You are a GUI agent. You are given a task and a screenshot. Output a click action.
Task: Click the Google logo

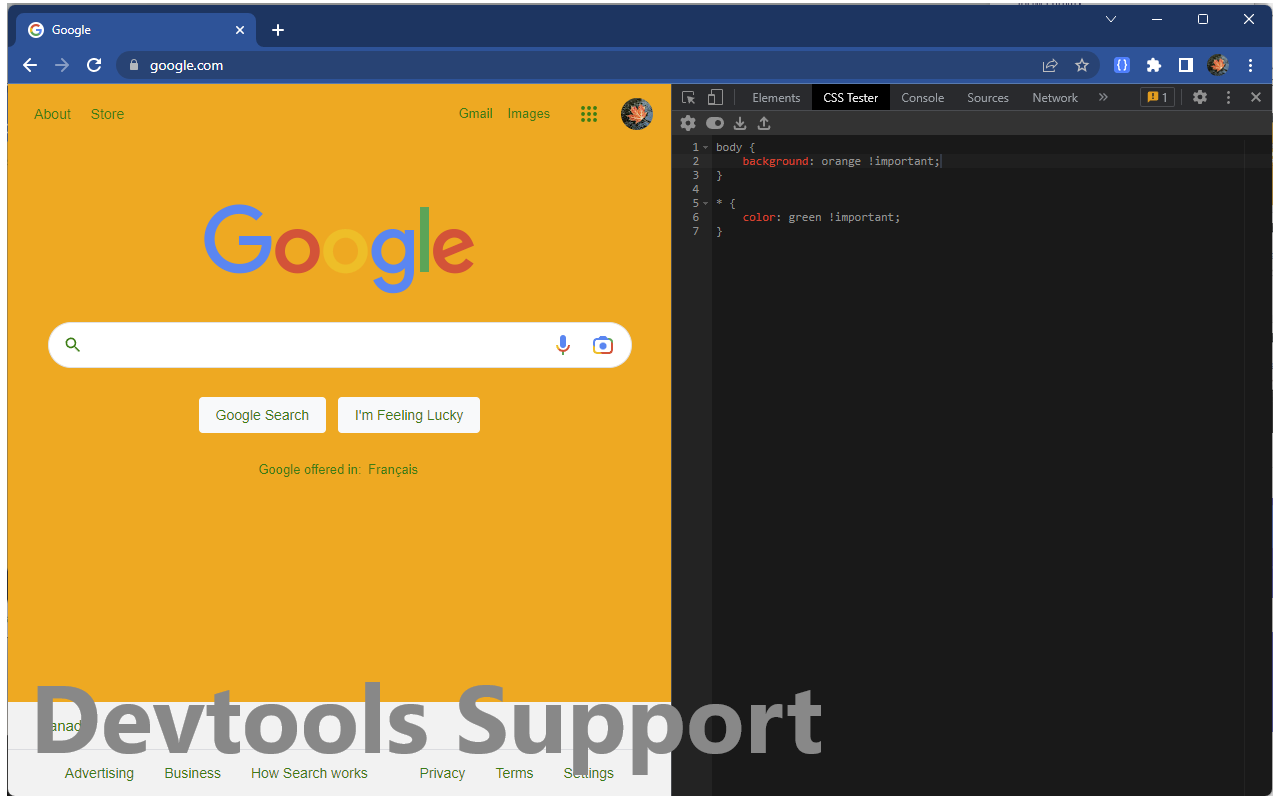(x=339, y=248)
